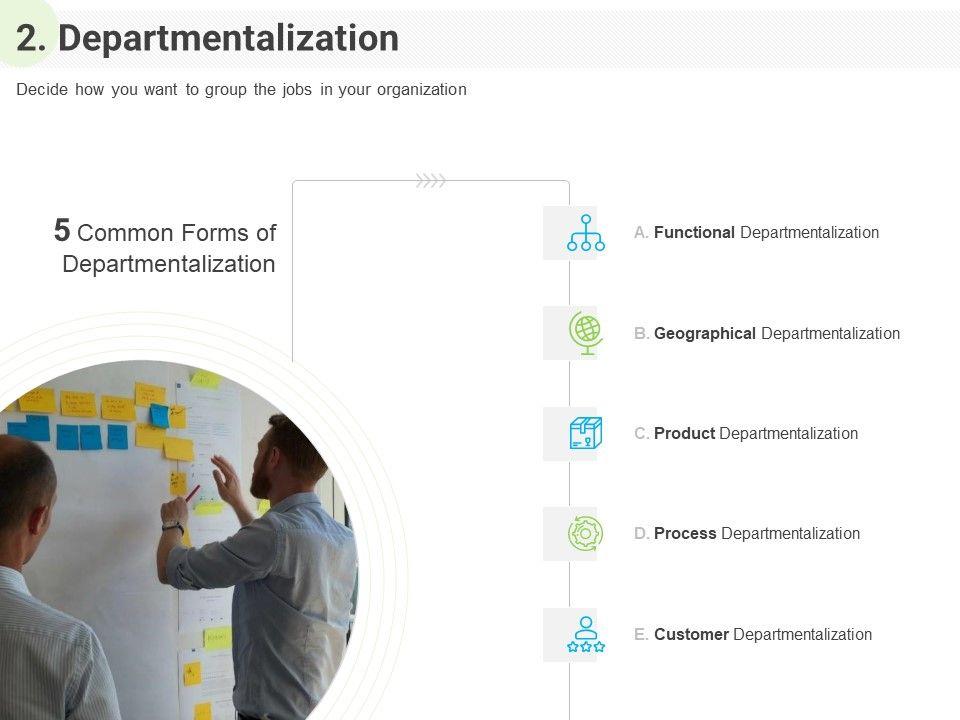Select the subtitle about grouping jobs

pyautogui.click(x=241, y=90)
